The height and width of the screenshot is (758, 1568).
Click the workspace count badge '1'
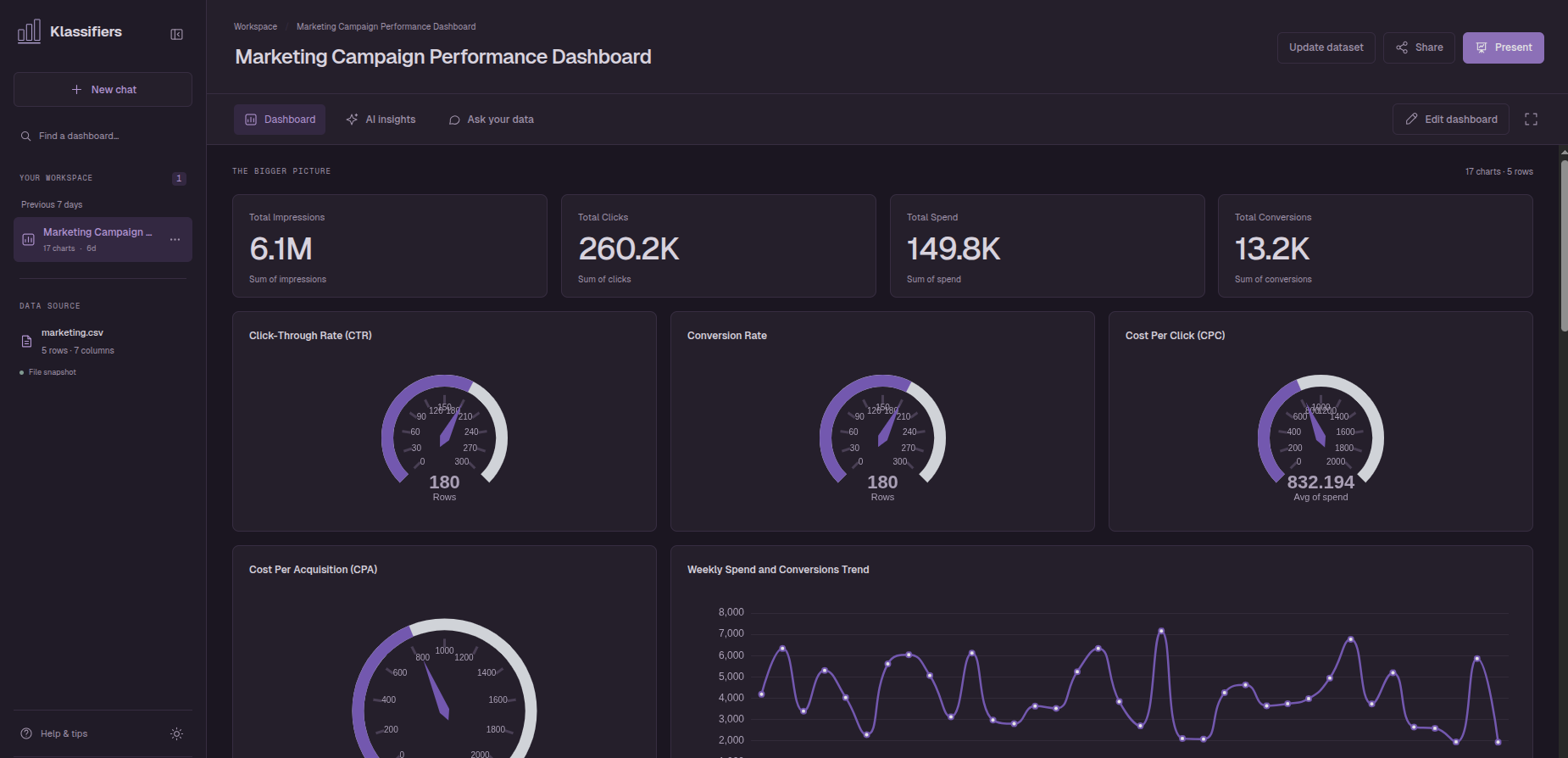pos(179,178)
